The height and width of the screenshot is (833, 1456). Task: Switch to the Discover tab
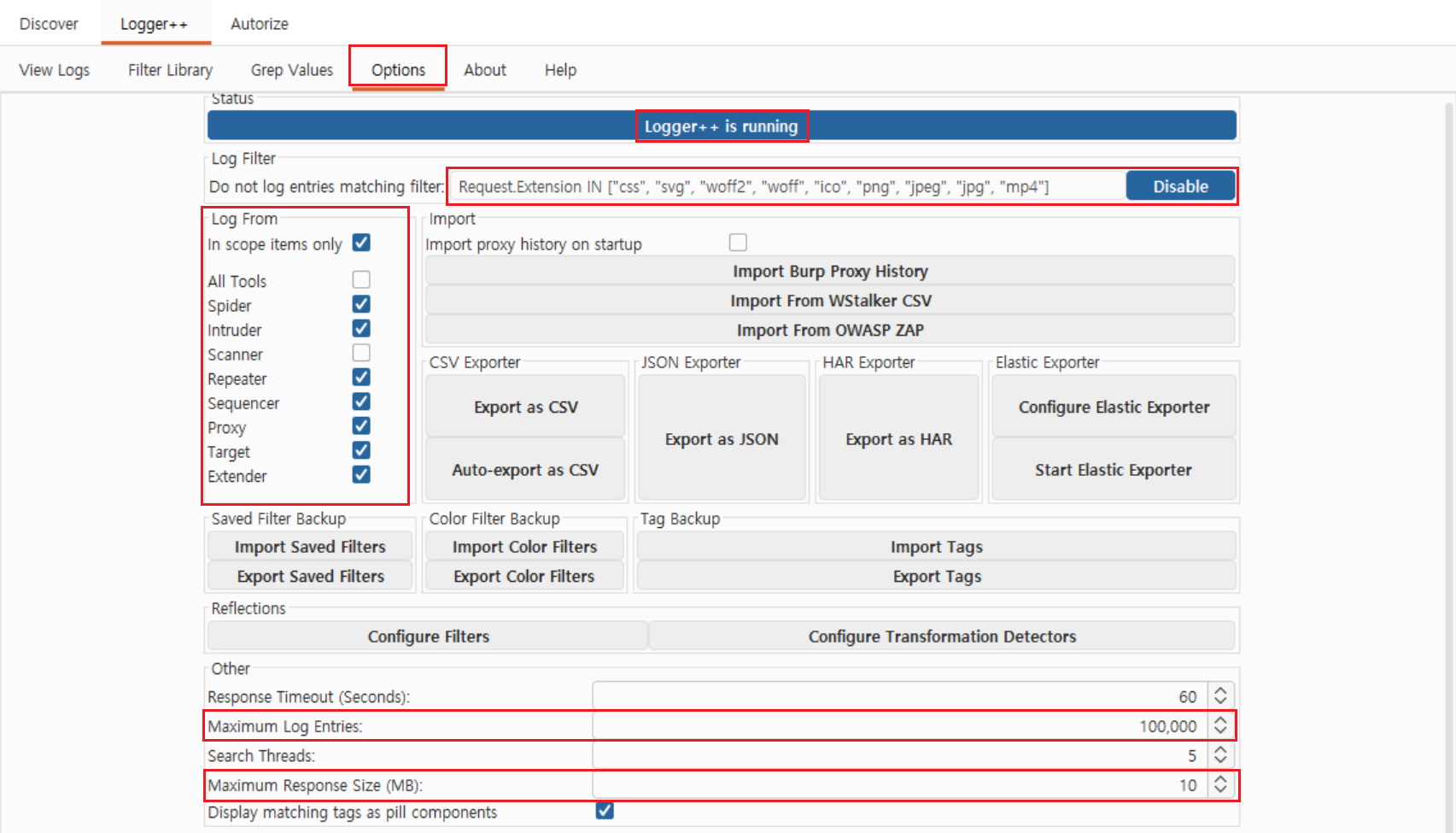pos(49,24)
